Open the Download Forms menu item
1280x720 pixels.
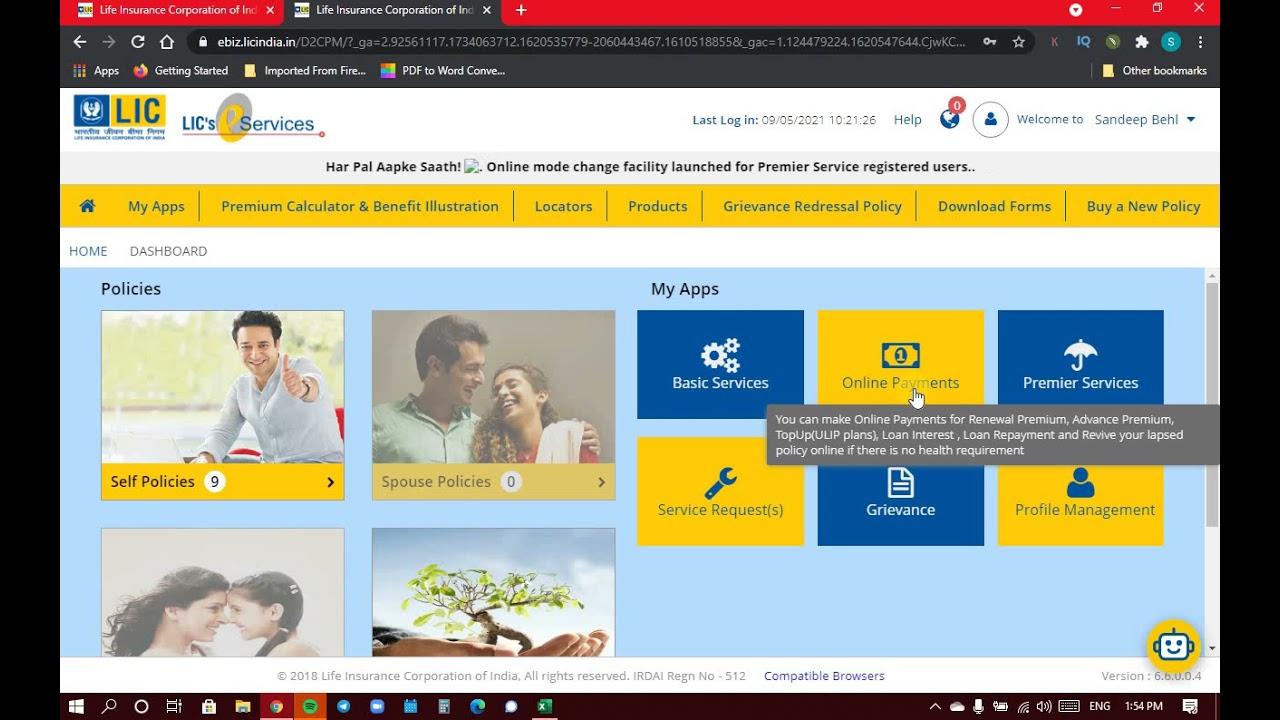tap(994, 206)
